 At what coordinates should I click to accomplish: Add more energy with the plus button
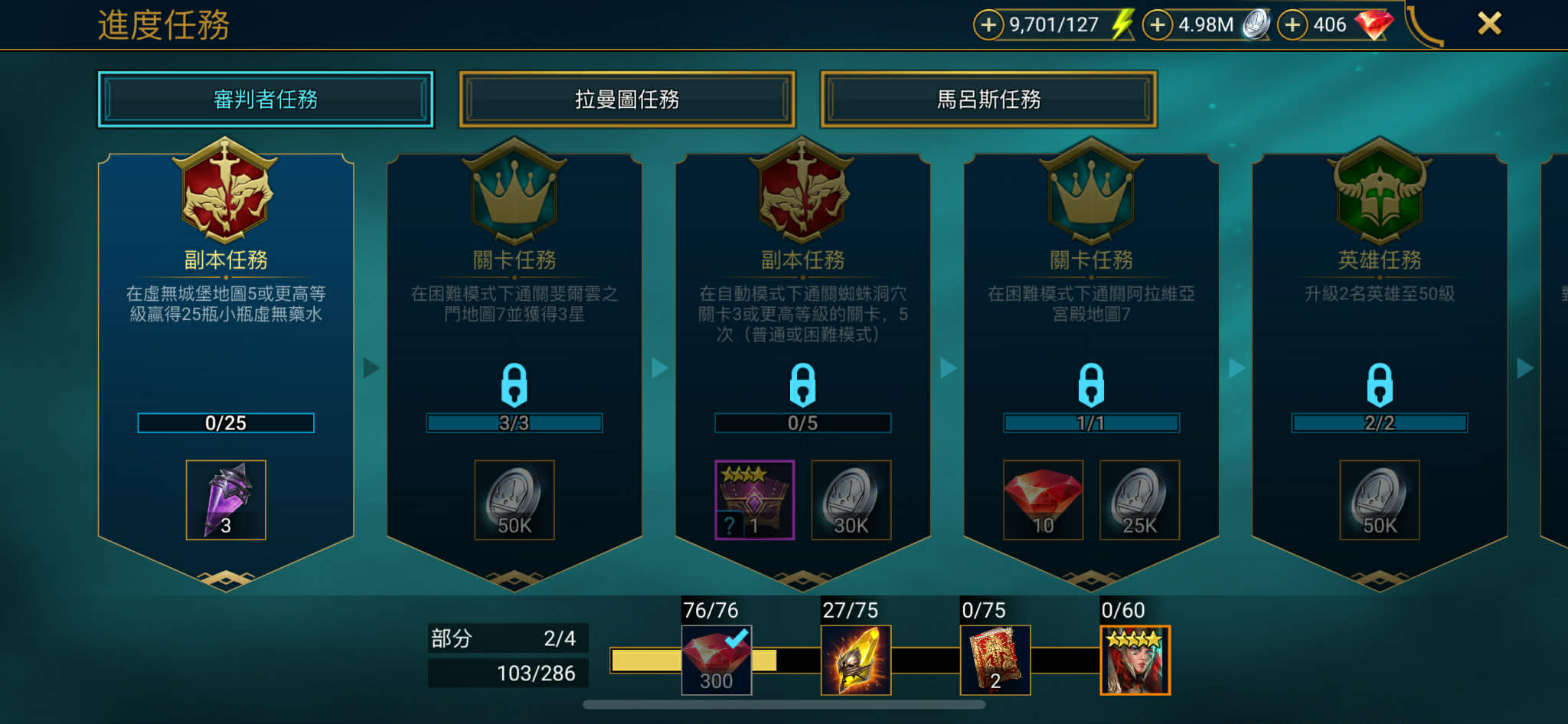[988, 24]
